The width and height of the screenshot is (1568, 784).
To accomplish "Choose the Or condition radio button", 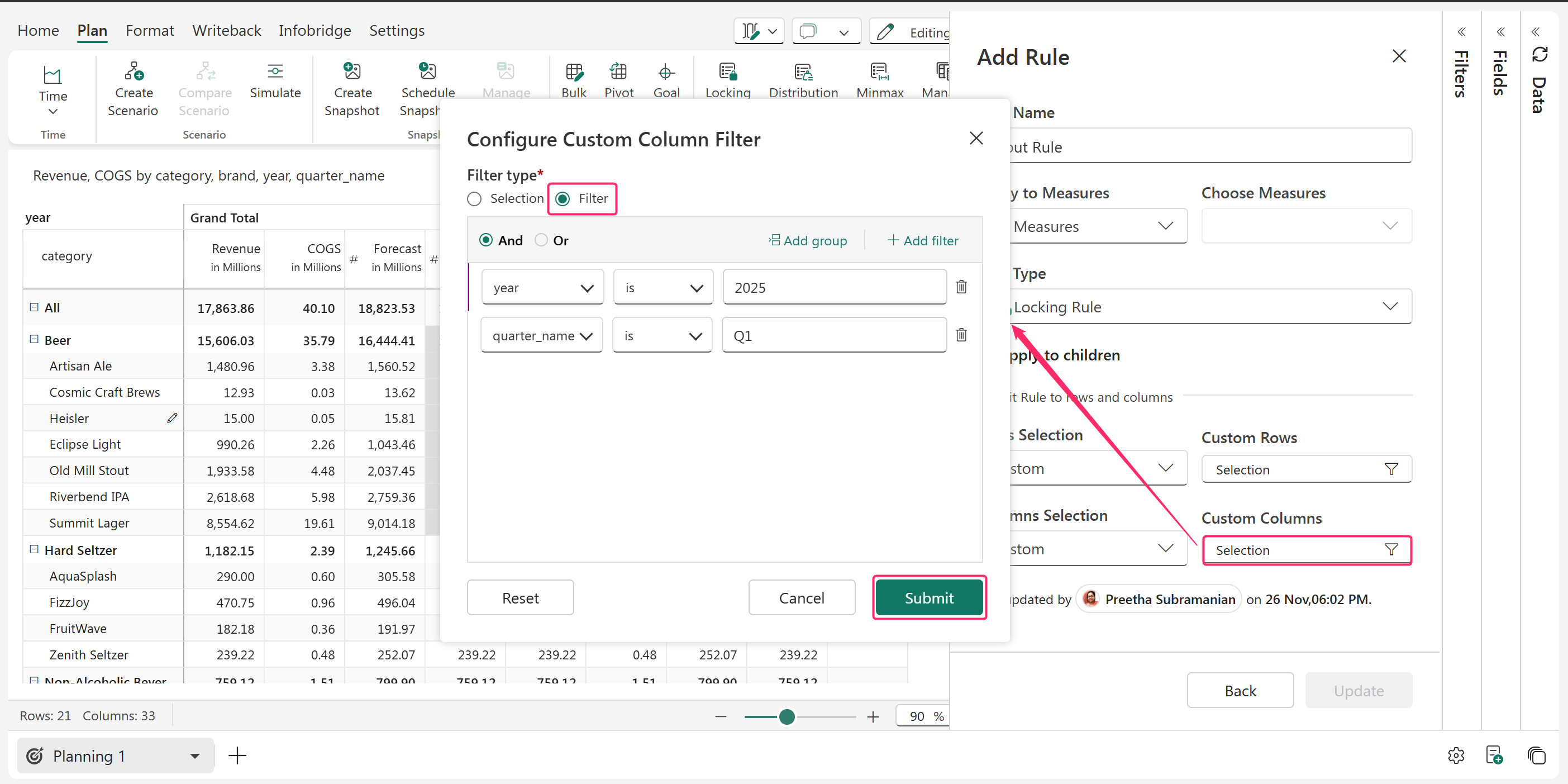I will coord(541,240).
